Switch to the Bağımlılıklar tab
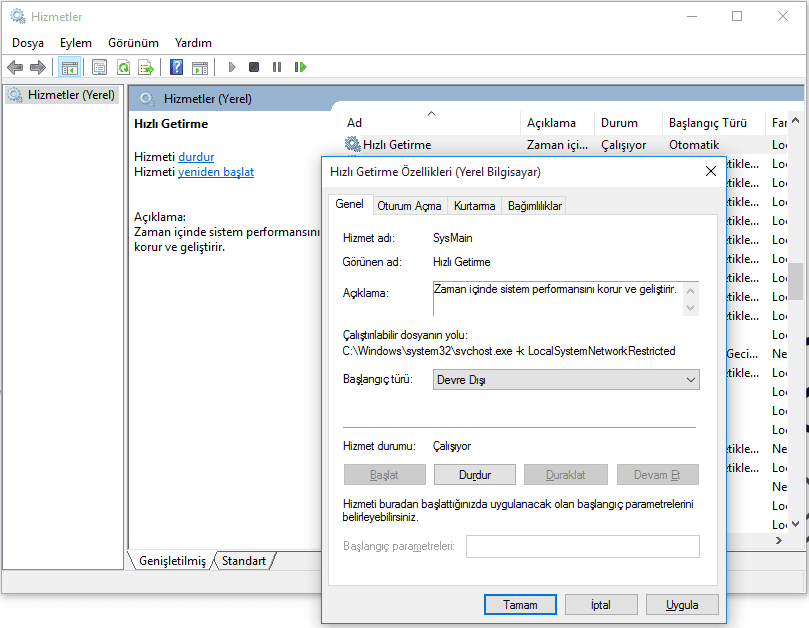The width and height of the screenshot is (809, 628). tap(535, 206)
